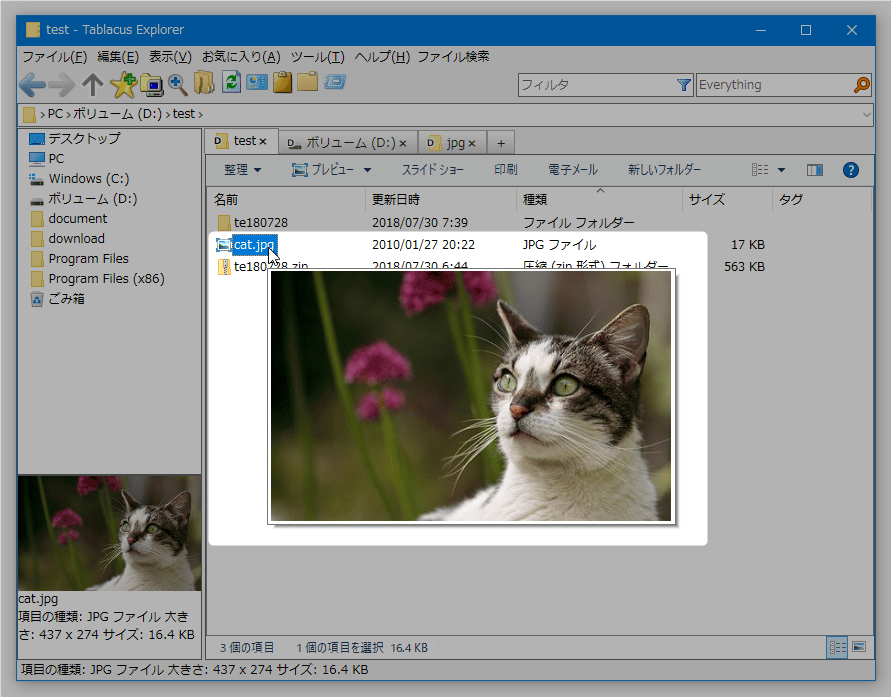Start the スライド ショー

click(433, 170)
